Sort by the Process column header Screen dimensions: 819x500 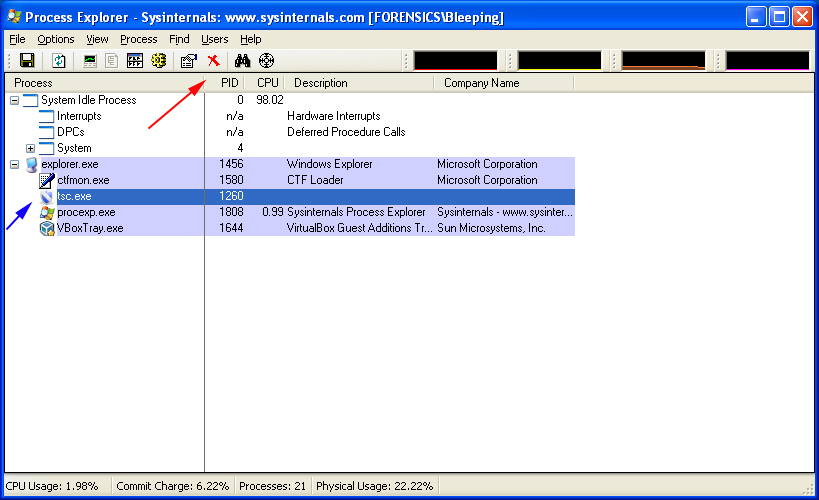click(104, 83)
